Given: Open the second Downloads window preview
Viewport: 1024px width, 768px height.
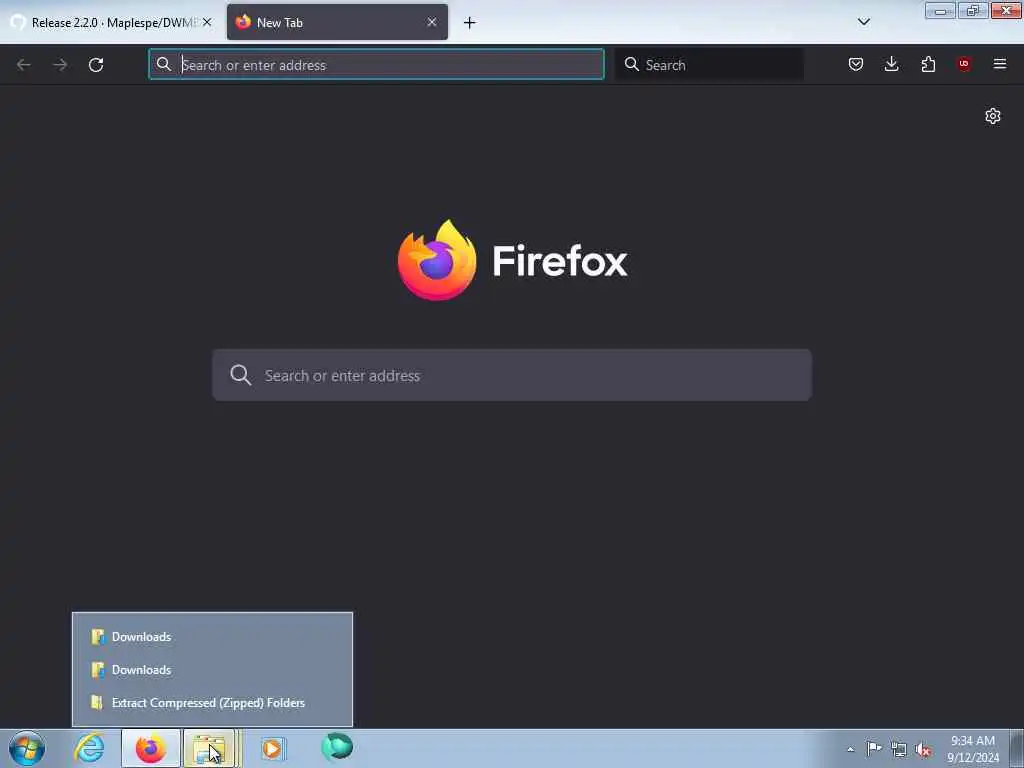Looking at the screenshot, I should (x=212, y=670).
